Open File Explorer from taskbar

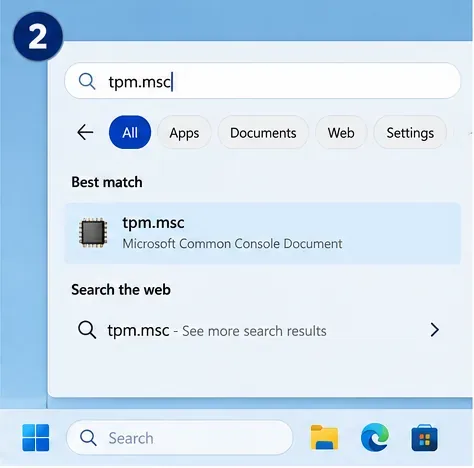(x=324, y=437)
